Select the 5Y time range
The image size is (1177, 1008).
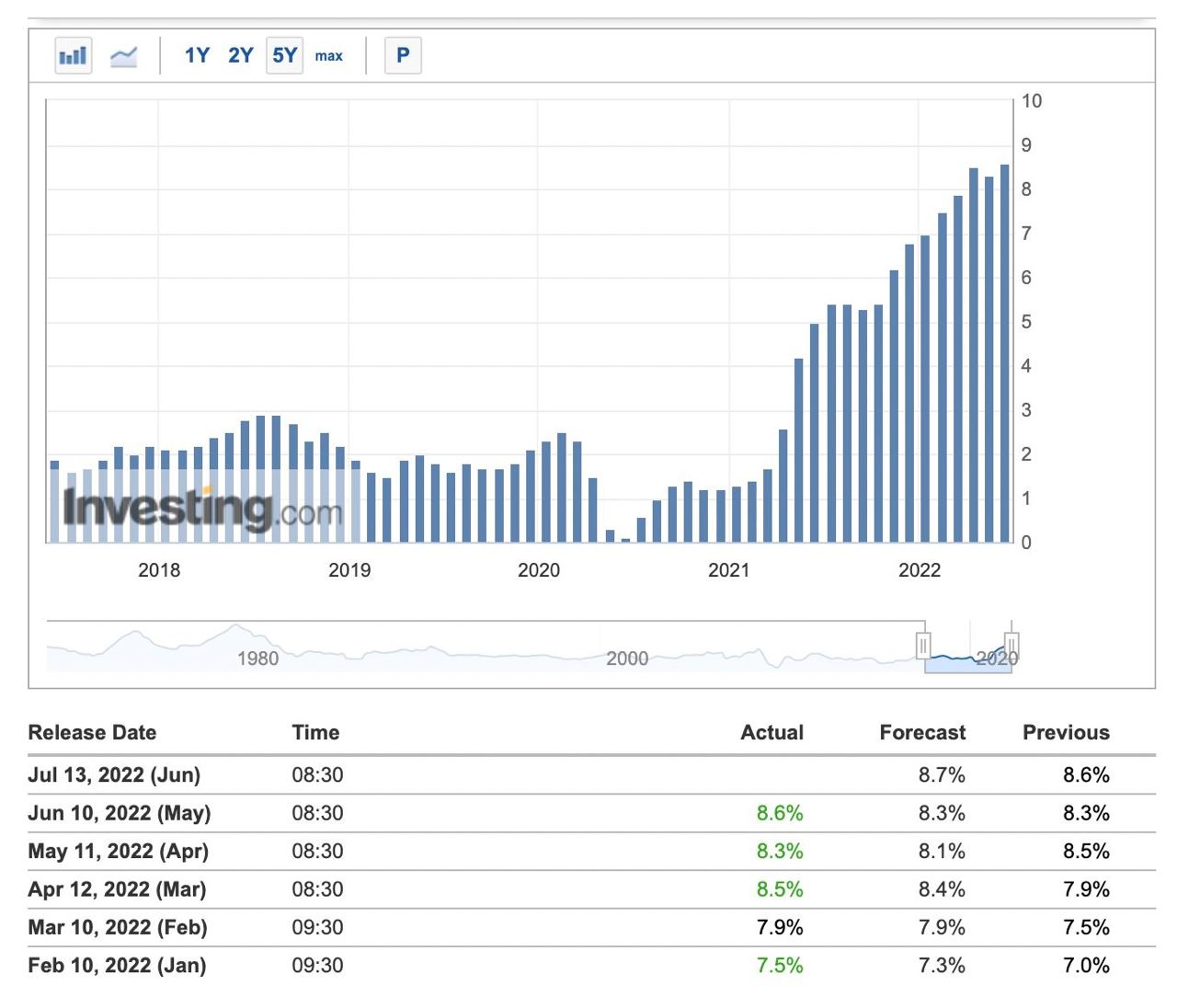click(x=284, y=55)
